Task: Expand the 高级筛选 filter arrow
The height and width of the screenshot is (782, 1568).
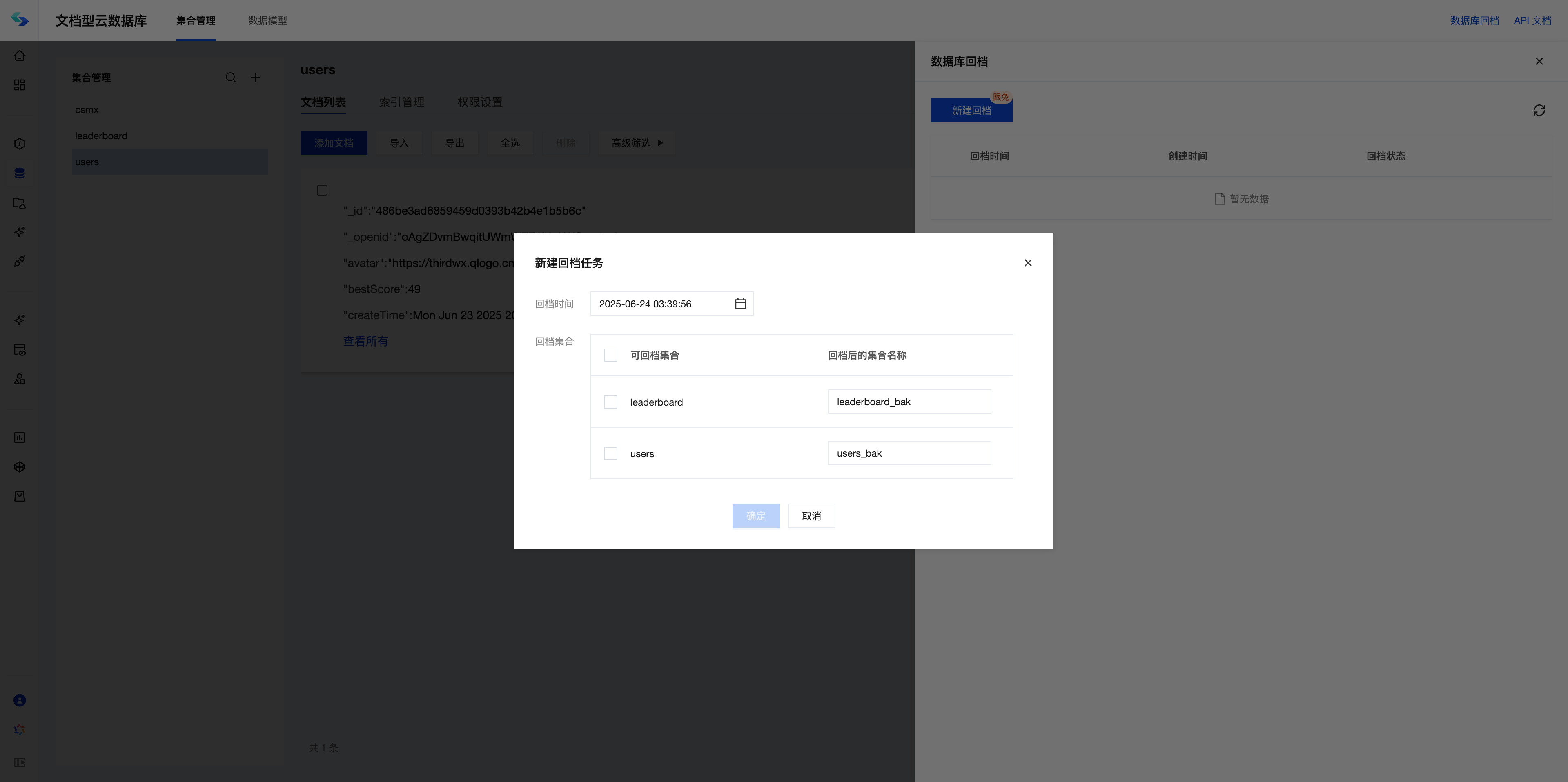Action: pyautogui.click(x=660, y=143)
